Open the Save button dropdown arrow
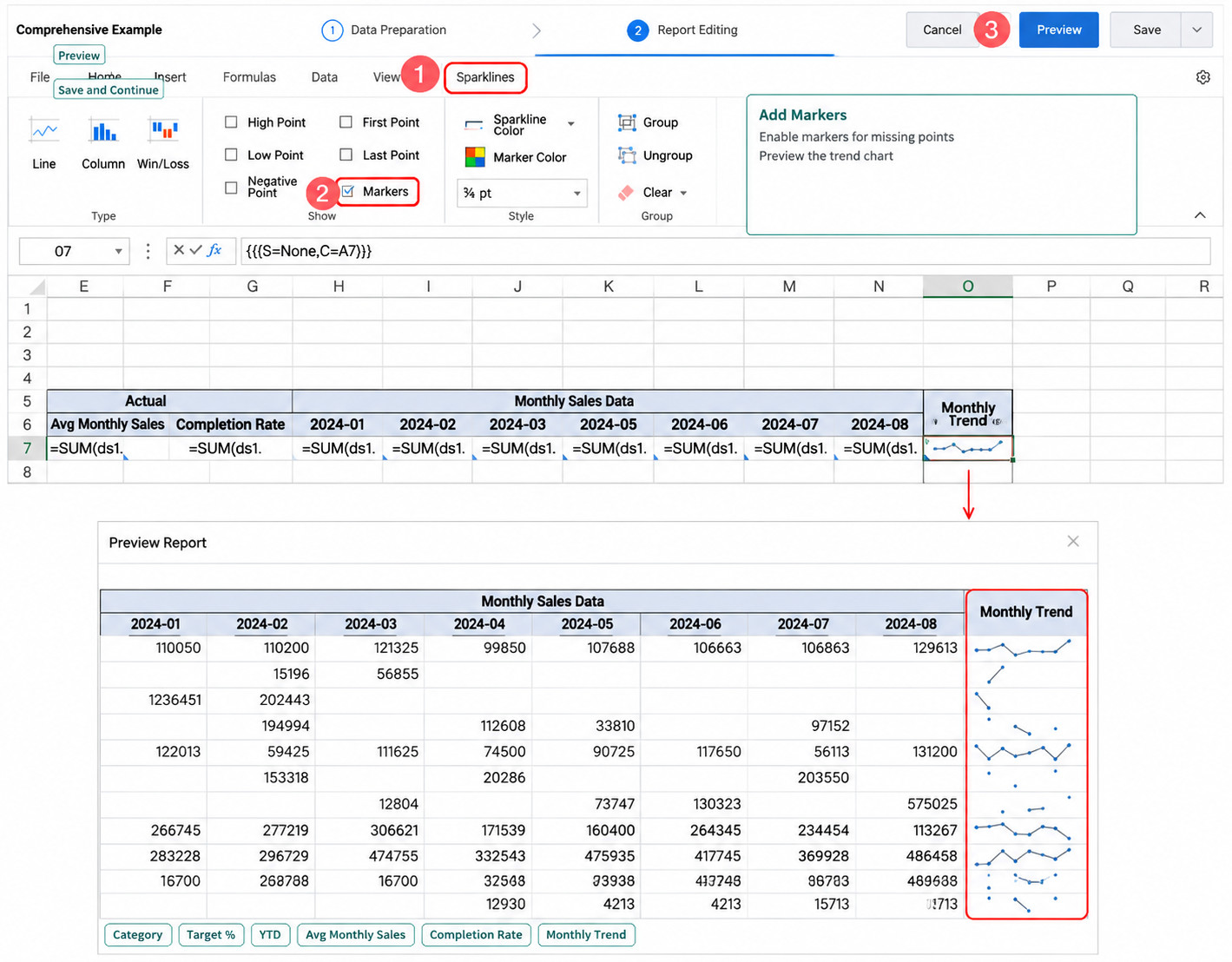The image size is (1232, 962). point(1196,30)
